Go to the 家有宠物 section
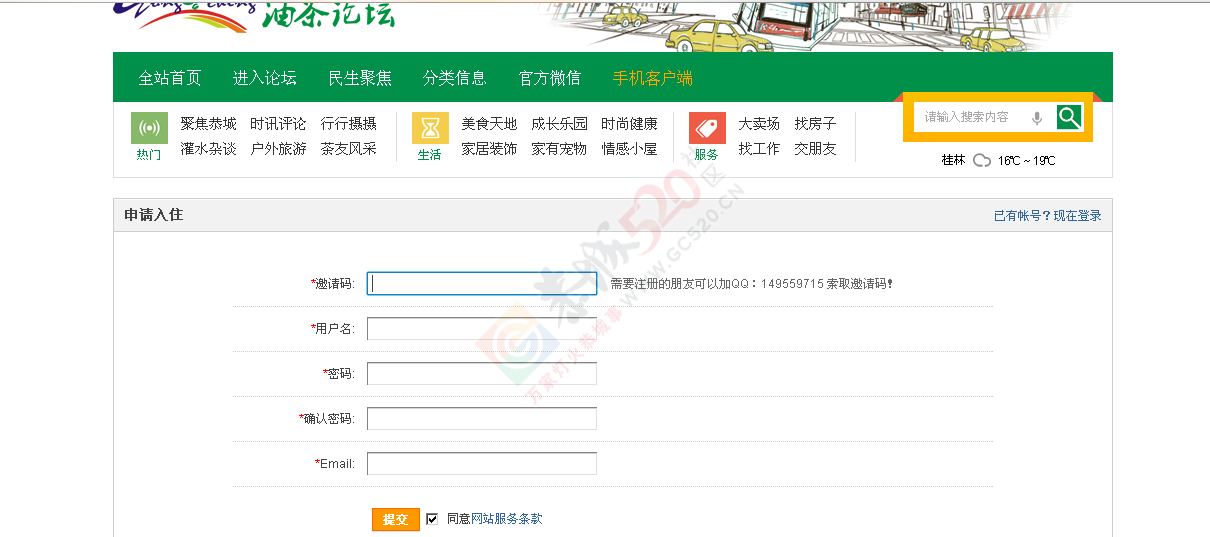 click(560, 149)
